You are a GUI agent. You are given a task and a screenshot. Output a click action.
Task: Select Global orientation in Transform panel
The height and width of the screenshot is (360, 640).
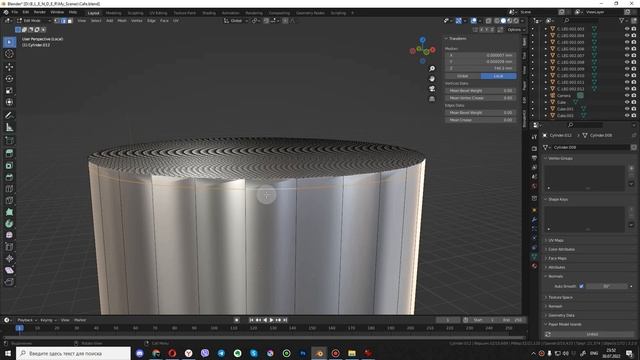click(x=462, y=76)
